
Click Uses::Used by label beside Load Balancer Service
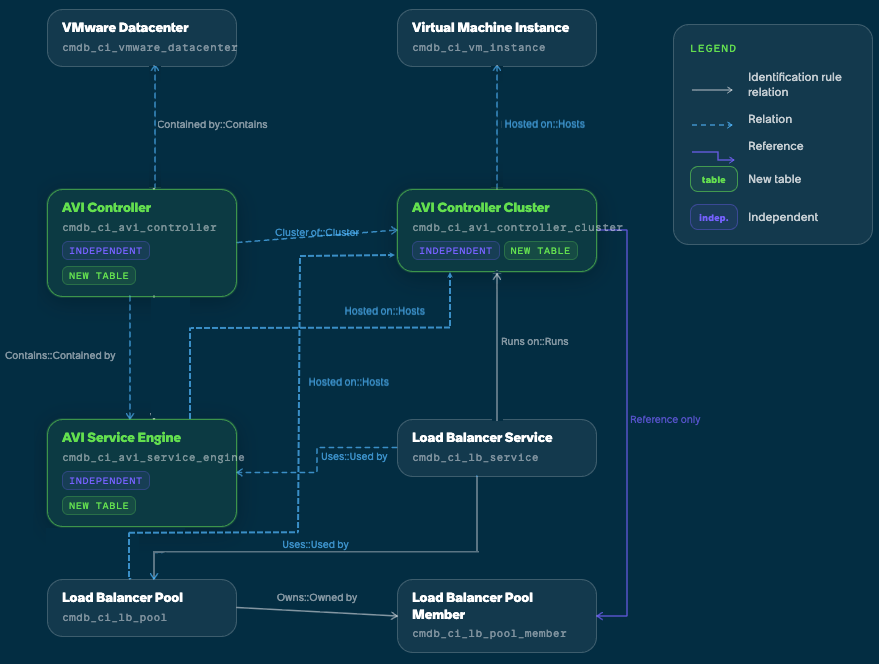pos(354,456)
